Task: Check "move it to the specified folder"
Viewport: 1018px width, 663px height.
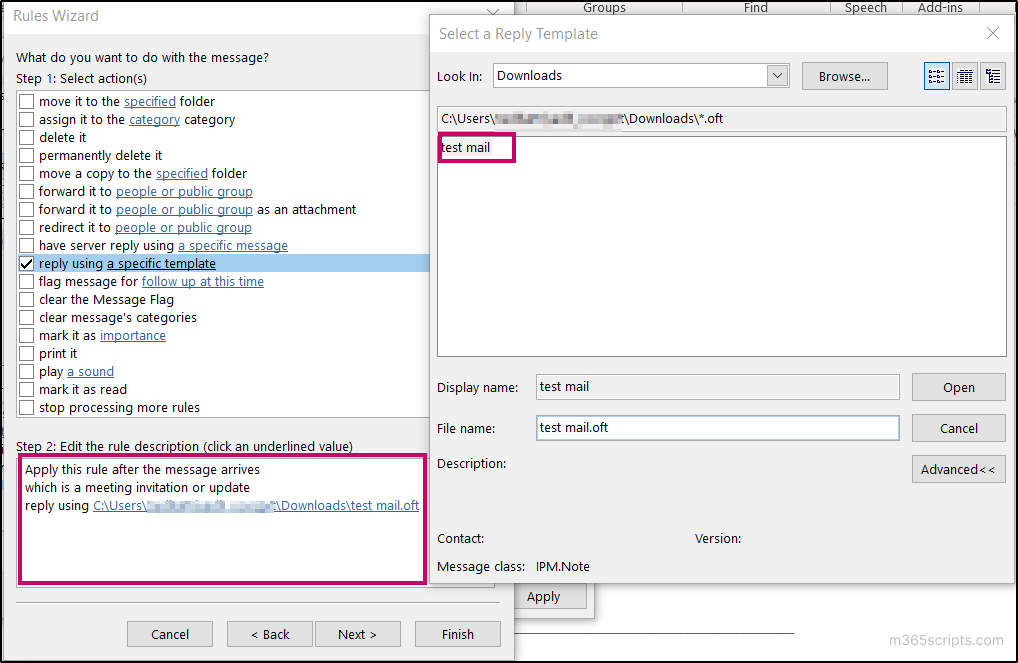Action: coord(26,101)
